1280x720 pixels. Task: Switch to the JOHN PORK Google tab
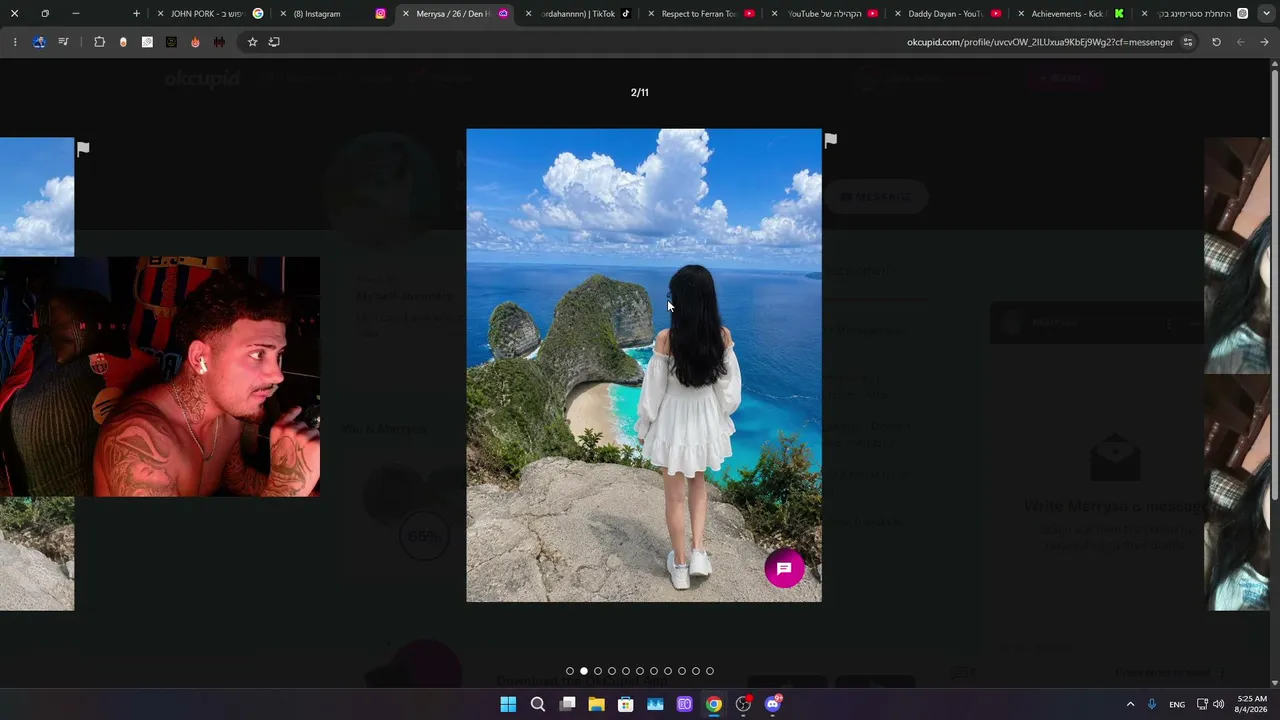click(x=209, y=14)
